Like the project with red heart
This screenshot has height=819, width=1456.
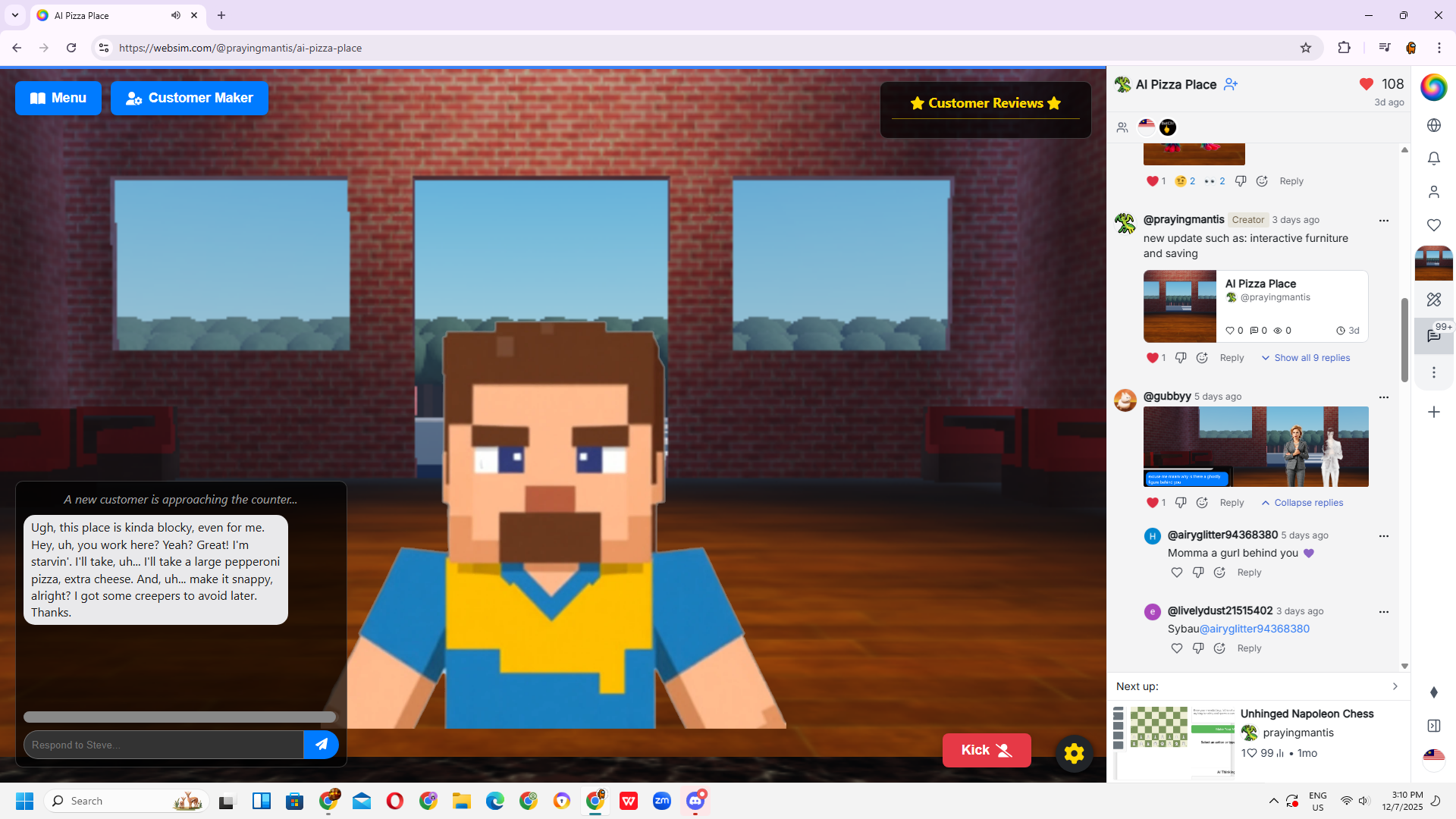coord(1367,84)
